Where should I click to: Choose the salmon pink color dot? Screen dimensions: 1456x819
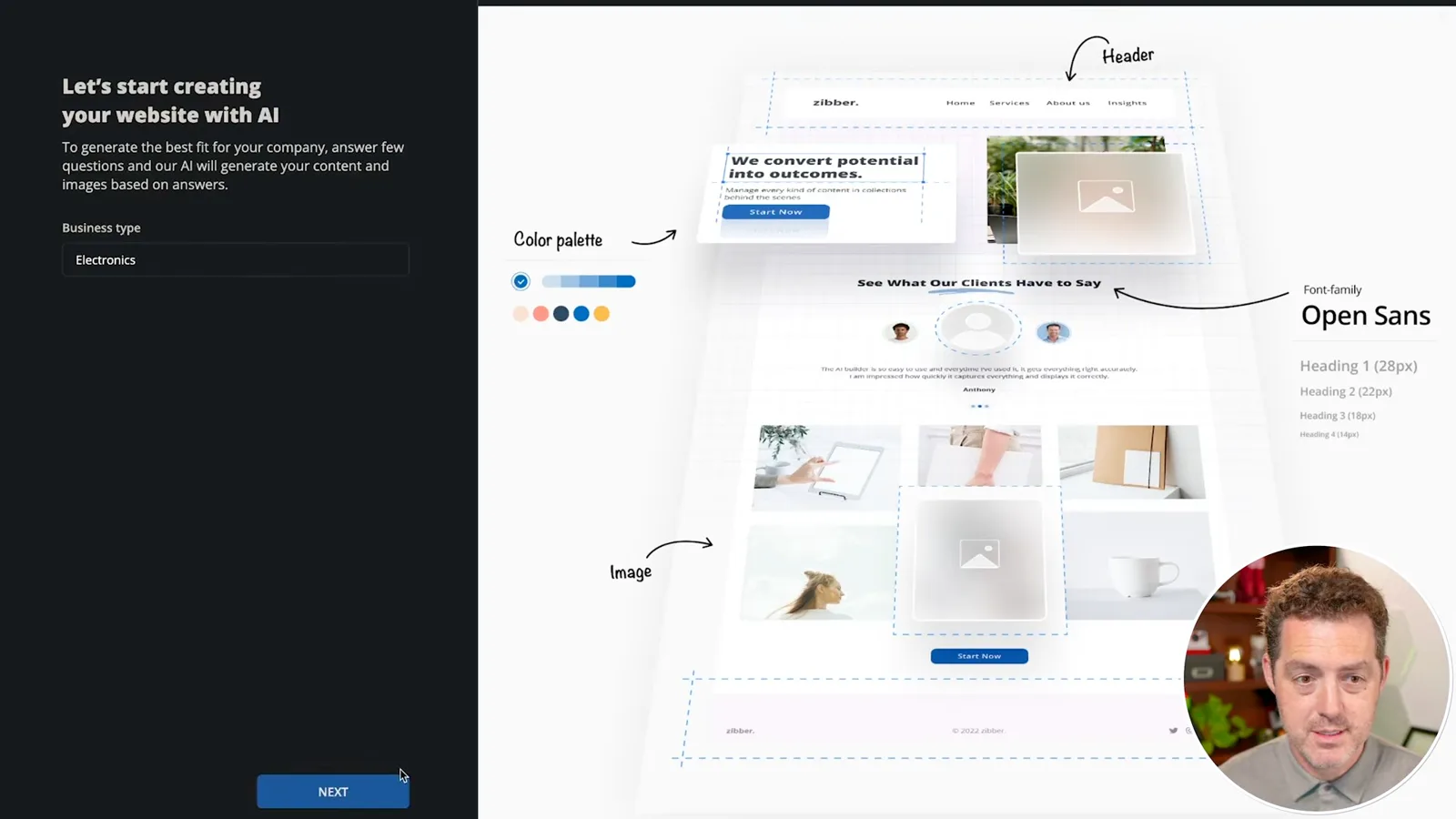[x=541, y=314]
